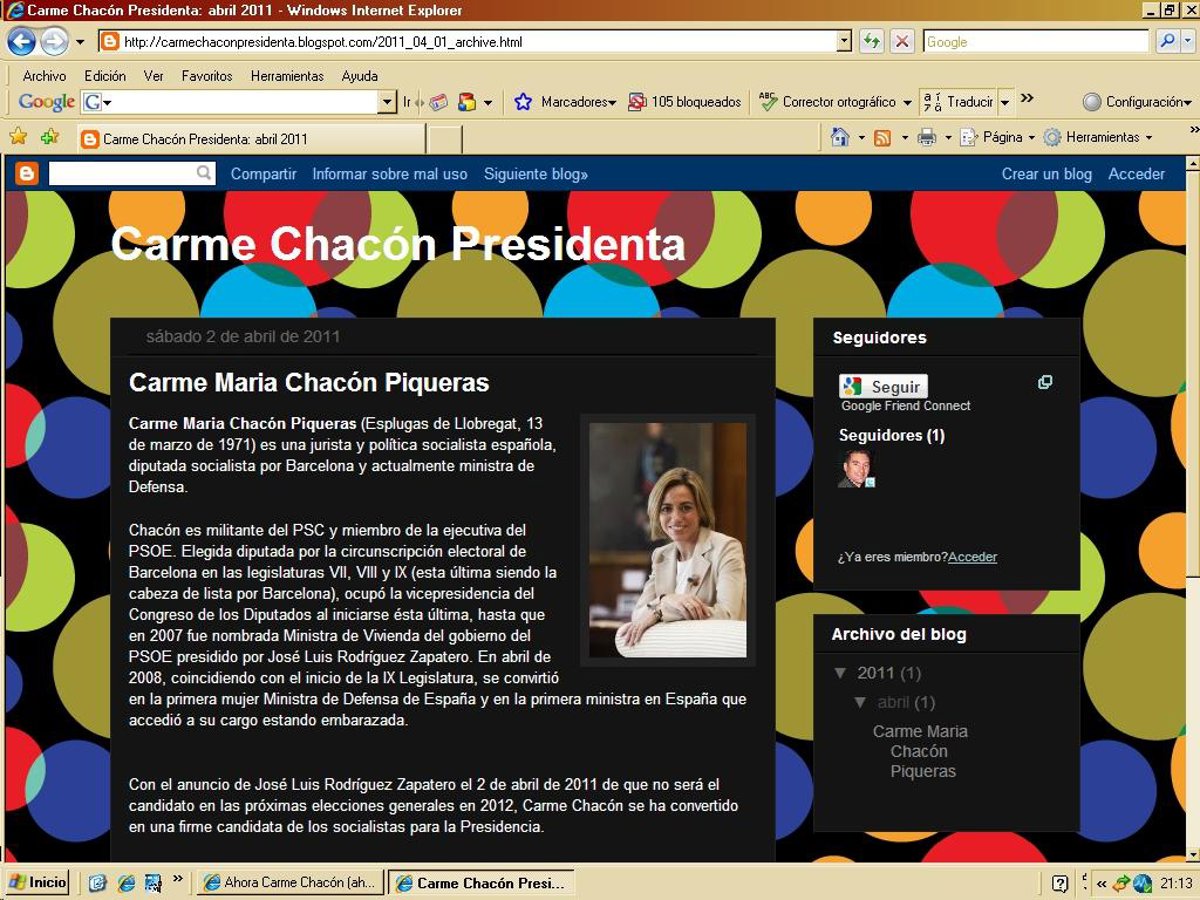Click the Crear un blog link
Screen dimensions: 1200x900
tap(1046, 174)
